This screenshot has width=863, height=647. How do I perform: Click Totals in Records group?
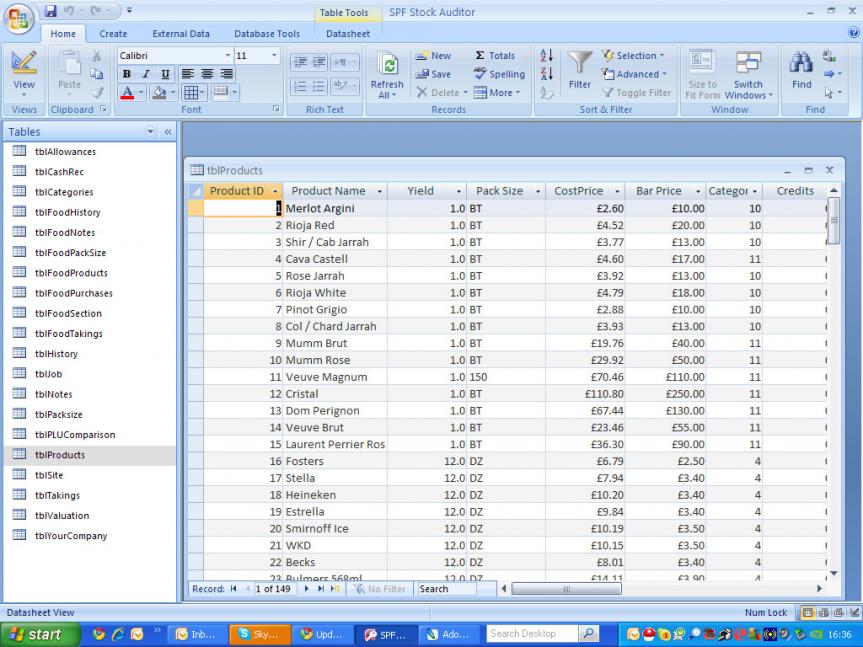point(495,56)
